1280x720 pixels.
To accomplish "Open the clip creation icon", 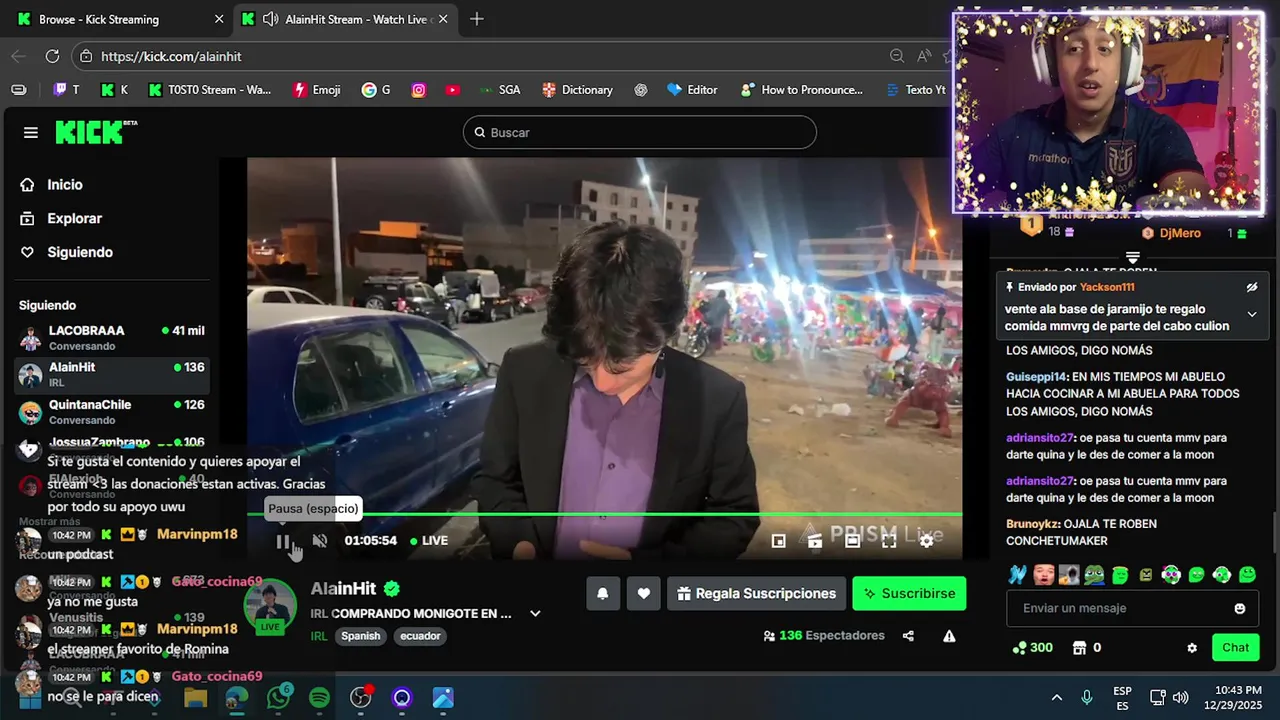I will click(815, 541).
